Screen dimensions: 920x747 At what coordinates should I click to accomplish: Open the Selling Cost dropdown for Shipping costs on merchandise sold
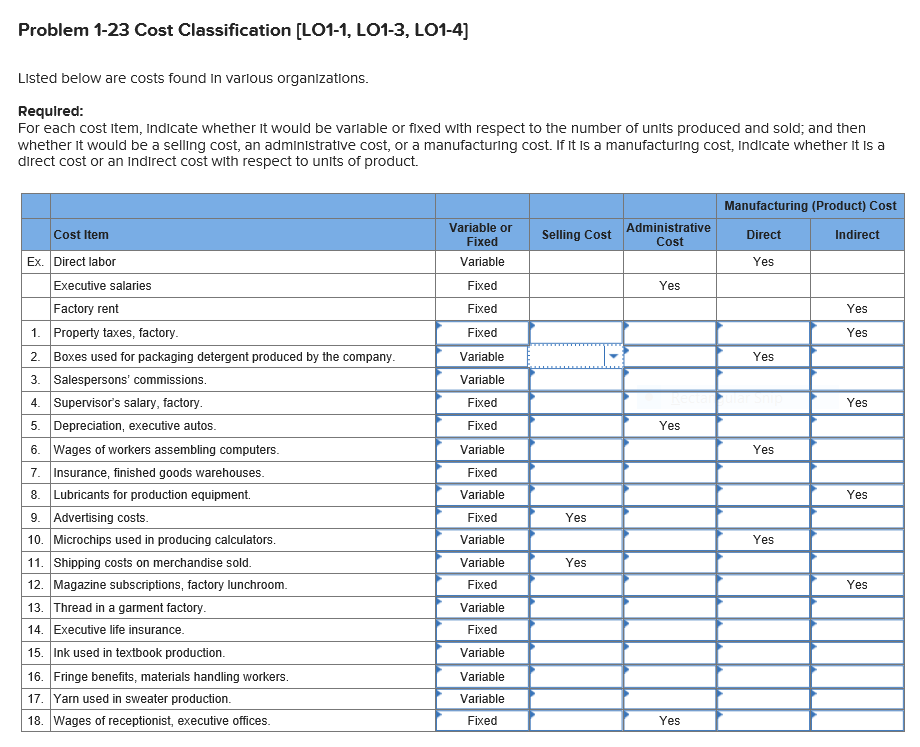[576, 562]
